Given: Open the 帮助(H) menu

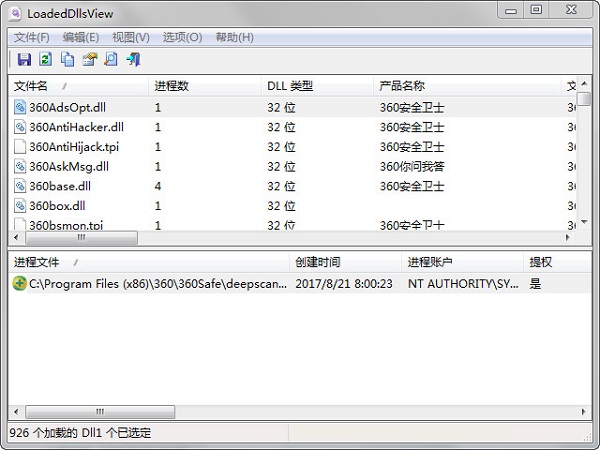Looking at the screenshot, I should point(234,38).
